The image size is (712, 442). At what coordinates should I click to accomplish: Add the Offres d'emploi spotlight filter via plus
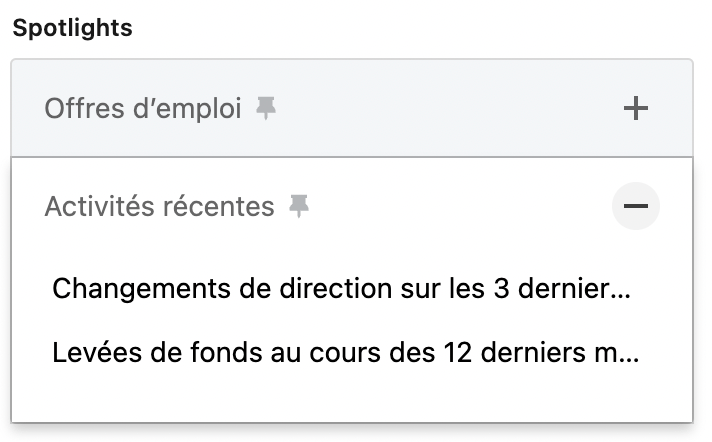[635, 108]
